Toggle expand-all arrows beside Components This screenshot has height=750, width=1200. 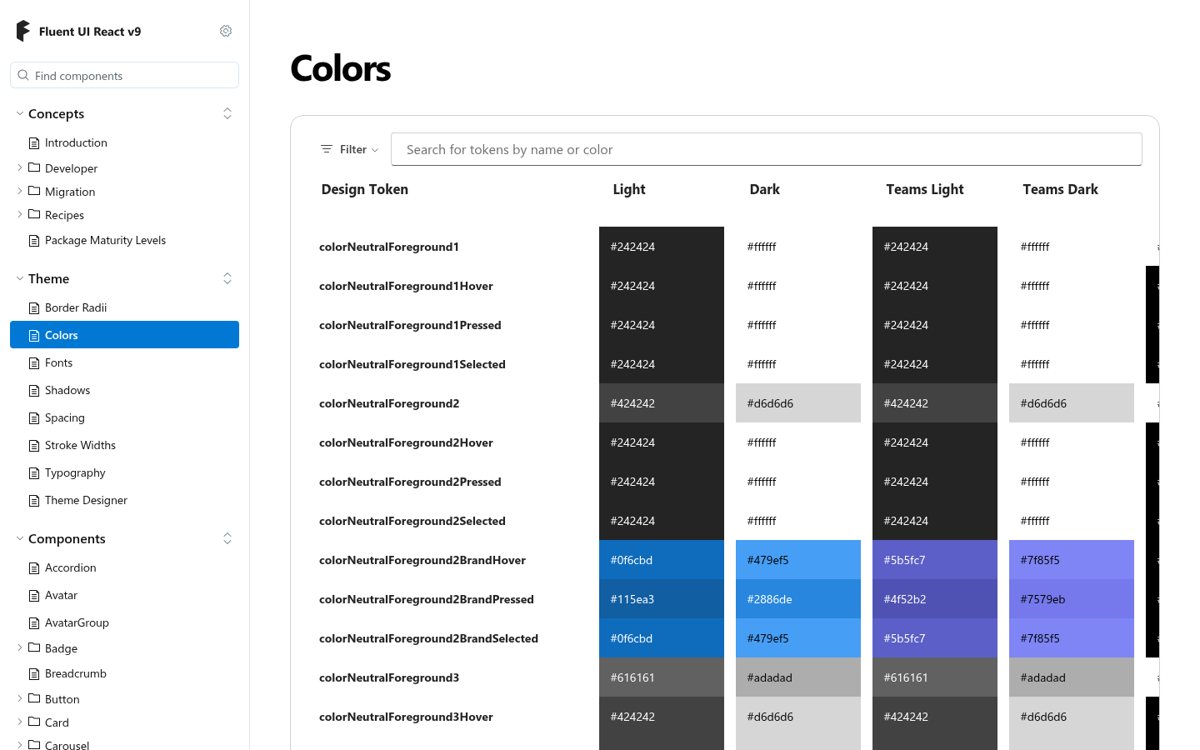[227, 539]
